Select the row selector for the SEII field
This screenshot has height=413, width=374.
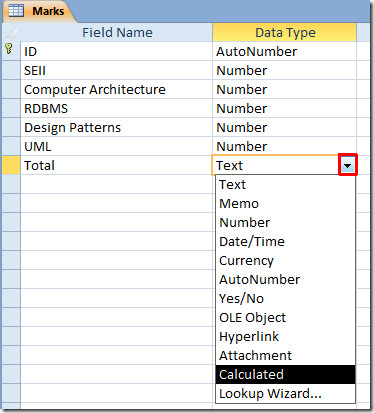tap(11, 70)
